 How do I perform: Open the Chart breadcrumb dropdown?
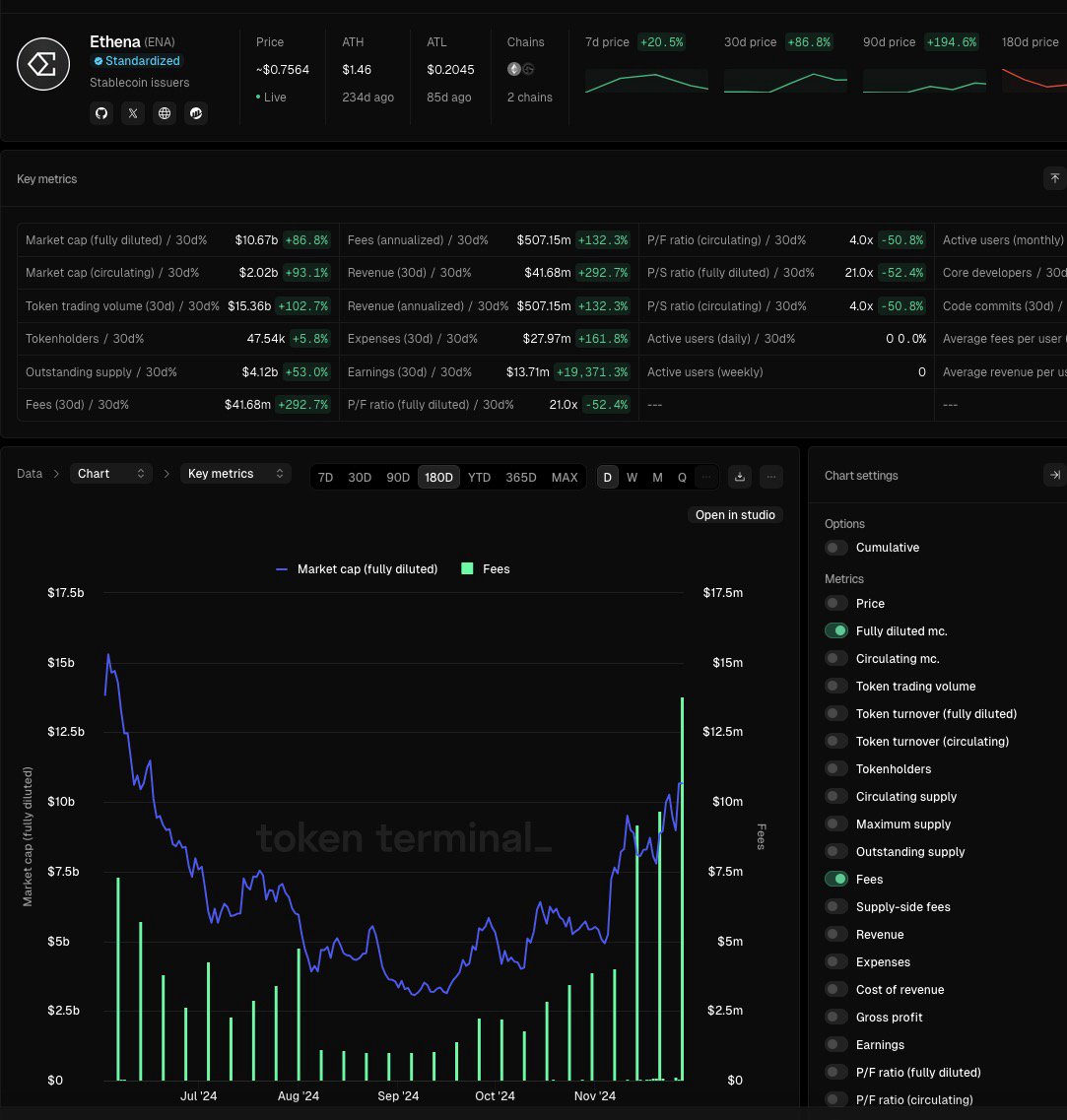[x=110, y=474]
